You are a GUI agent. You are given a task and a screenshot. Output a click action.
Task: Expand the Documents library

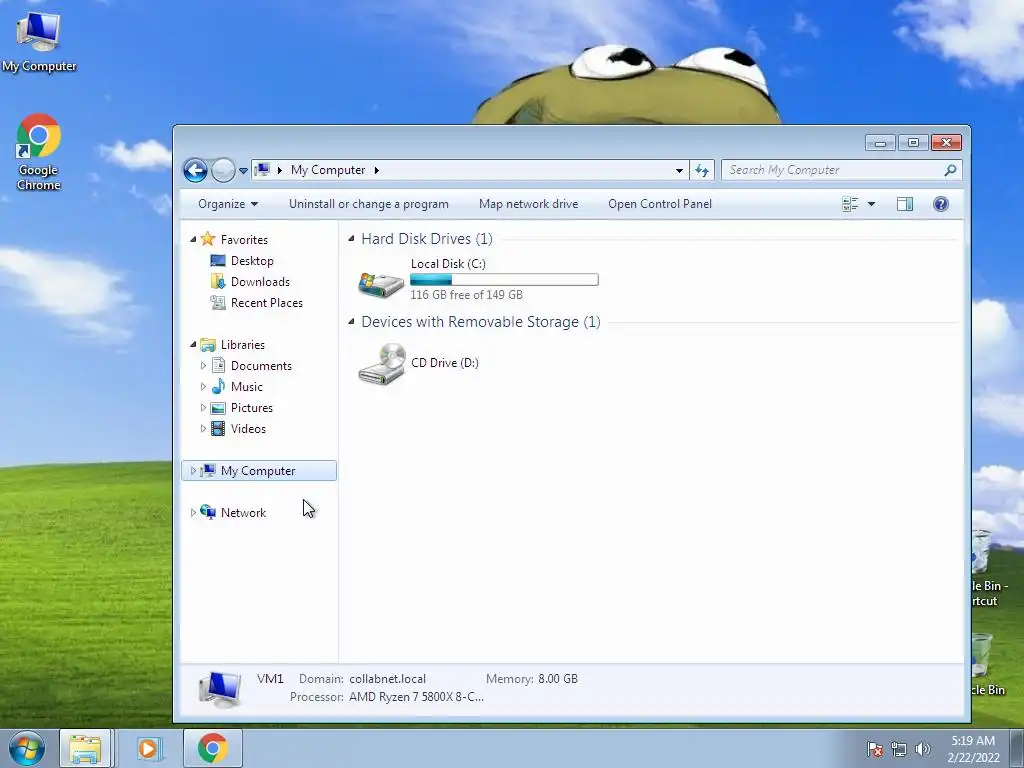(x=203, y=366)
